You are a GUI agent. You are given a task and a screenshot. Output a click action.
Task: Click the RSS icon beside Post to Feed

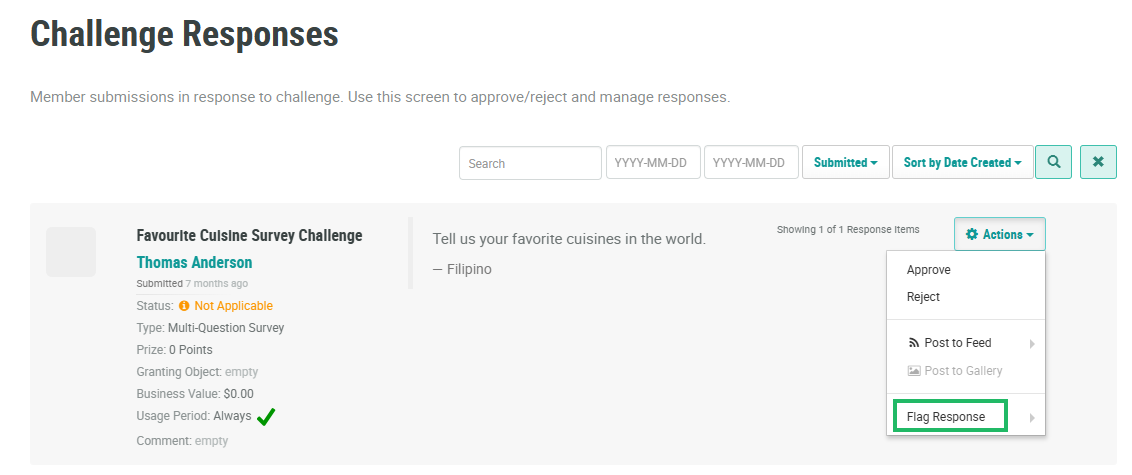point(913,343)
